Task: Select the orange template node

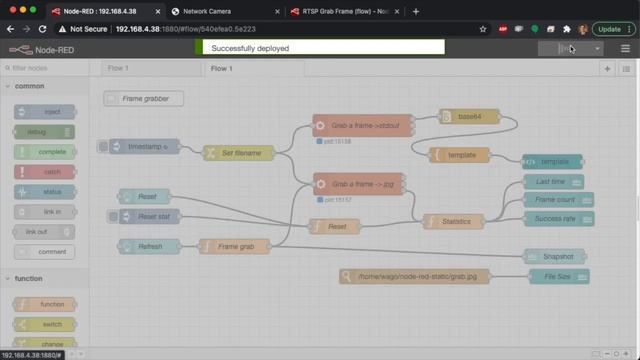Action: coord(459,155)
